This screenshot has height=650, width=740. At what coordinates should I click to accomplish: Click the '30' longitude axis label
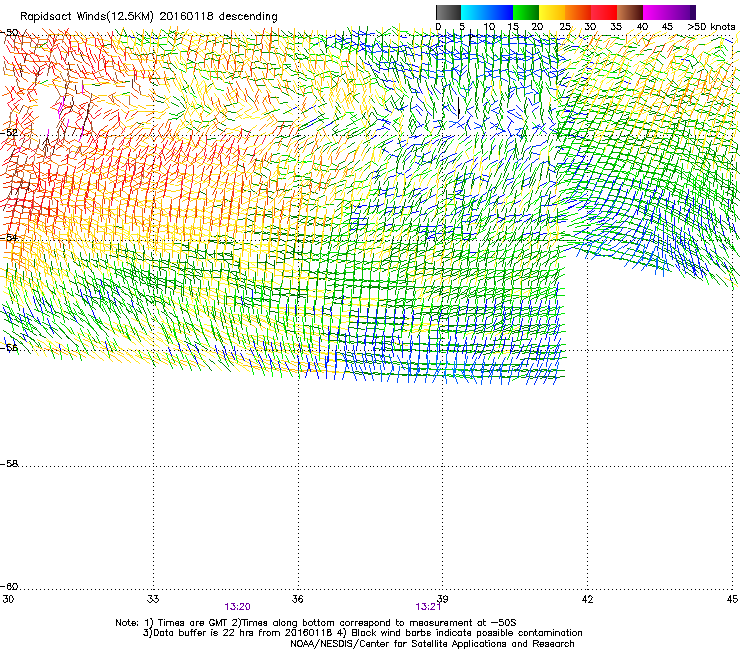click(8, 599)
